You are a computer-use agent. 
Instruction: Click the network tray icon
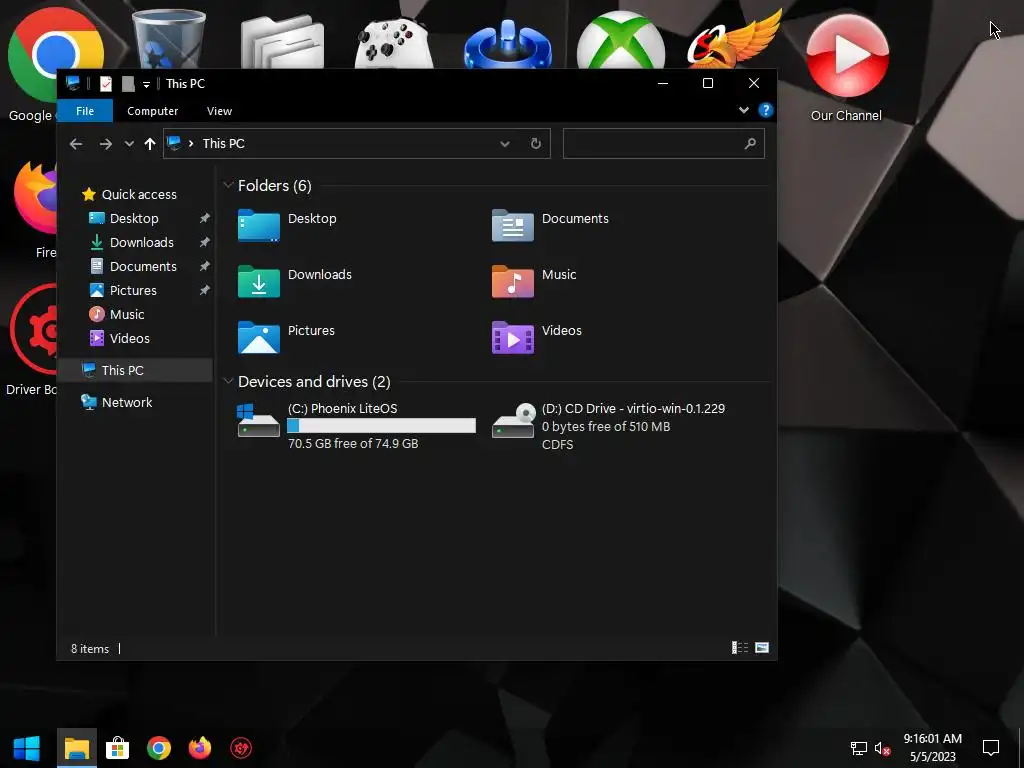tap(858, 748)
